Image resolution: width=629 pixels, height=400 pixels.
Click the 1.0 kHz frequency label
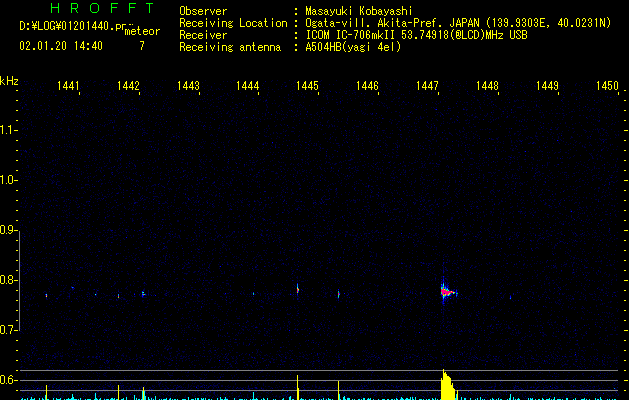(x=8, y=180)
